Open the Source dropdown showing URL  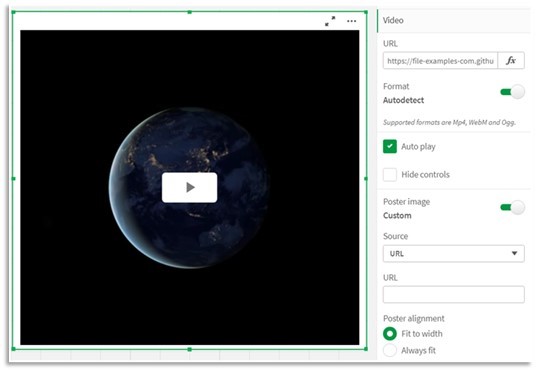click(453, 254)
